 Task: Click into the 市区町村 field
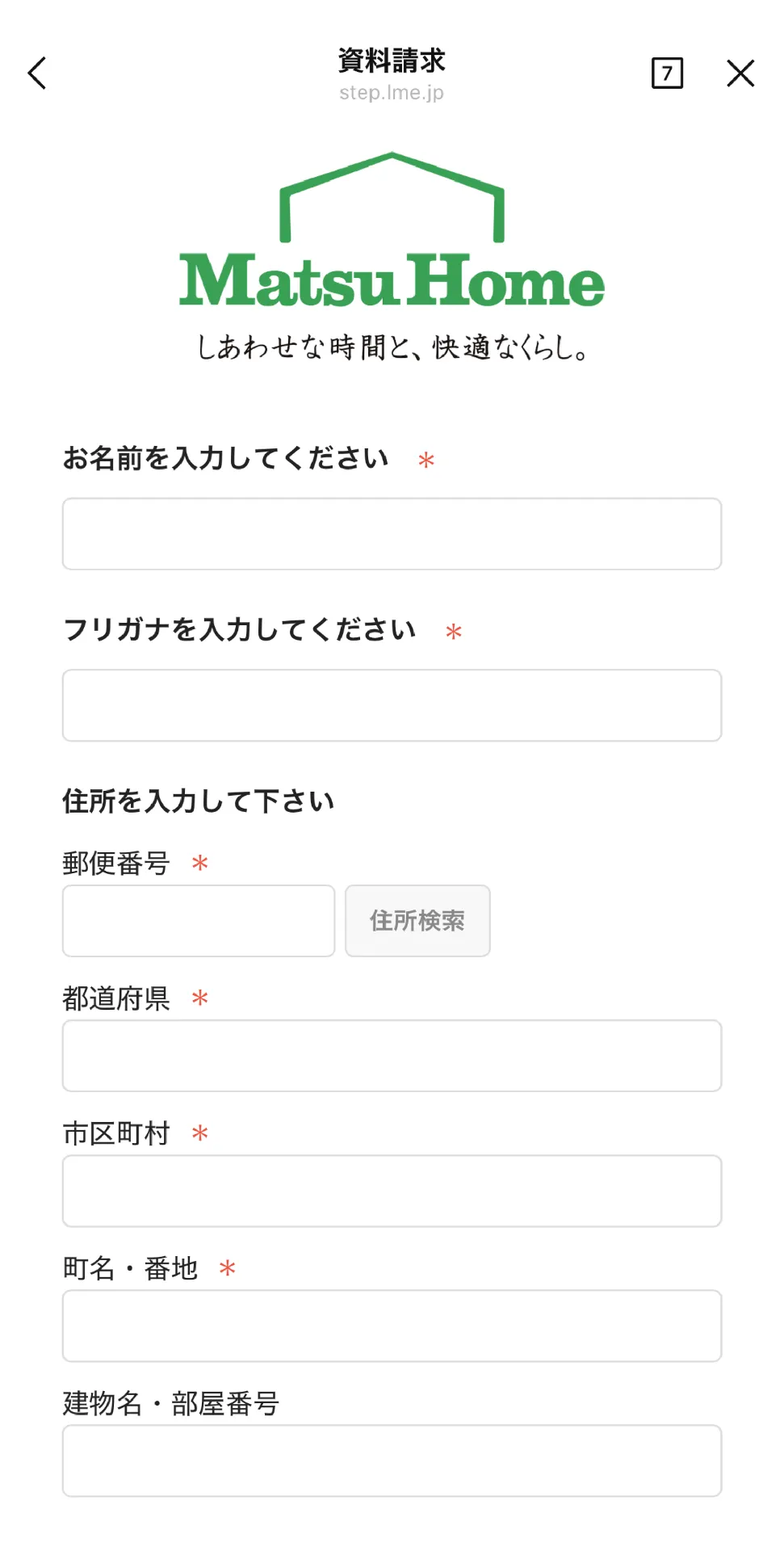click(392, 1191)
